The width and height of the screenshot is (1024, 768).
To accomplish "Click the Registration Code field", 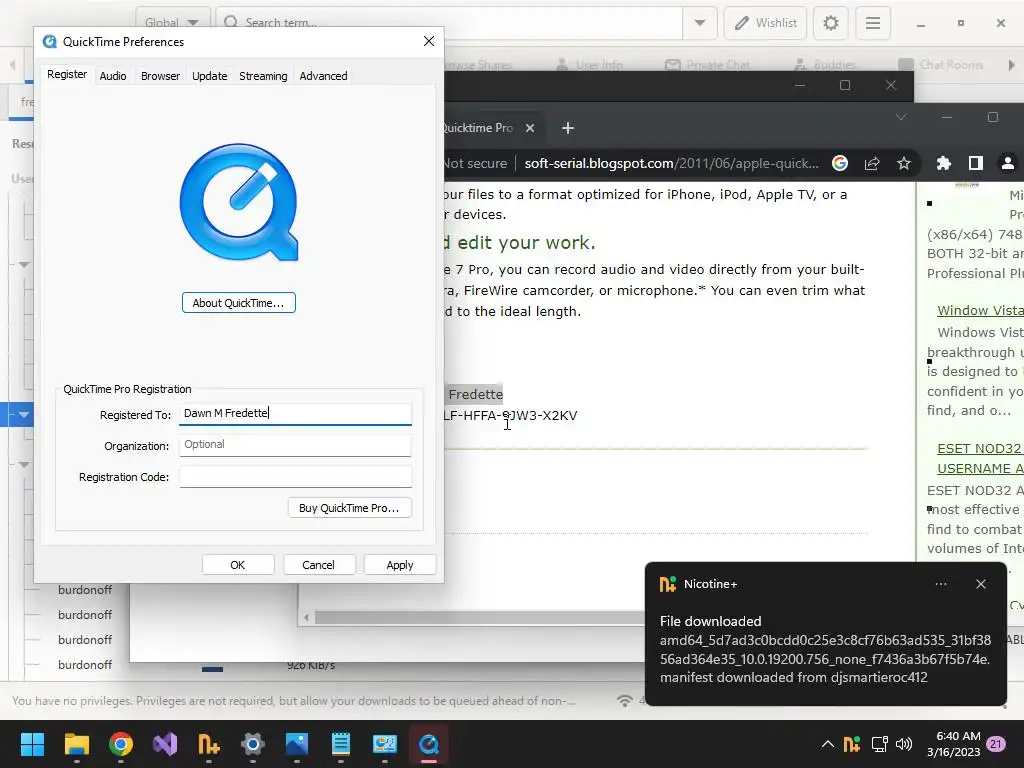I will (x=295, y=476).
